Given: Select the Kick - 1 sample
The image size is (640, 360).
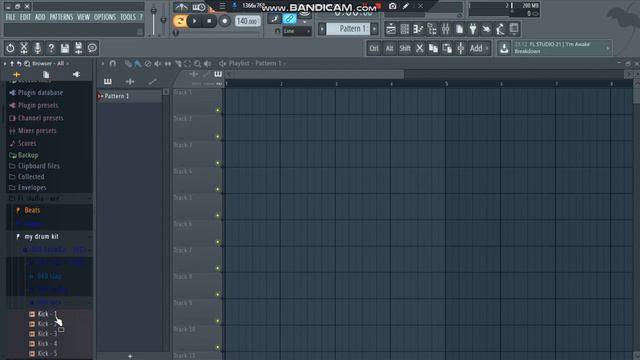Looking at the screenshot, I should pyautogui.click(x=47, y=314).
